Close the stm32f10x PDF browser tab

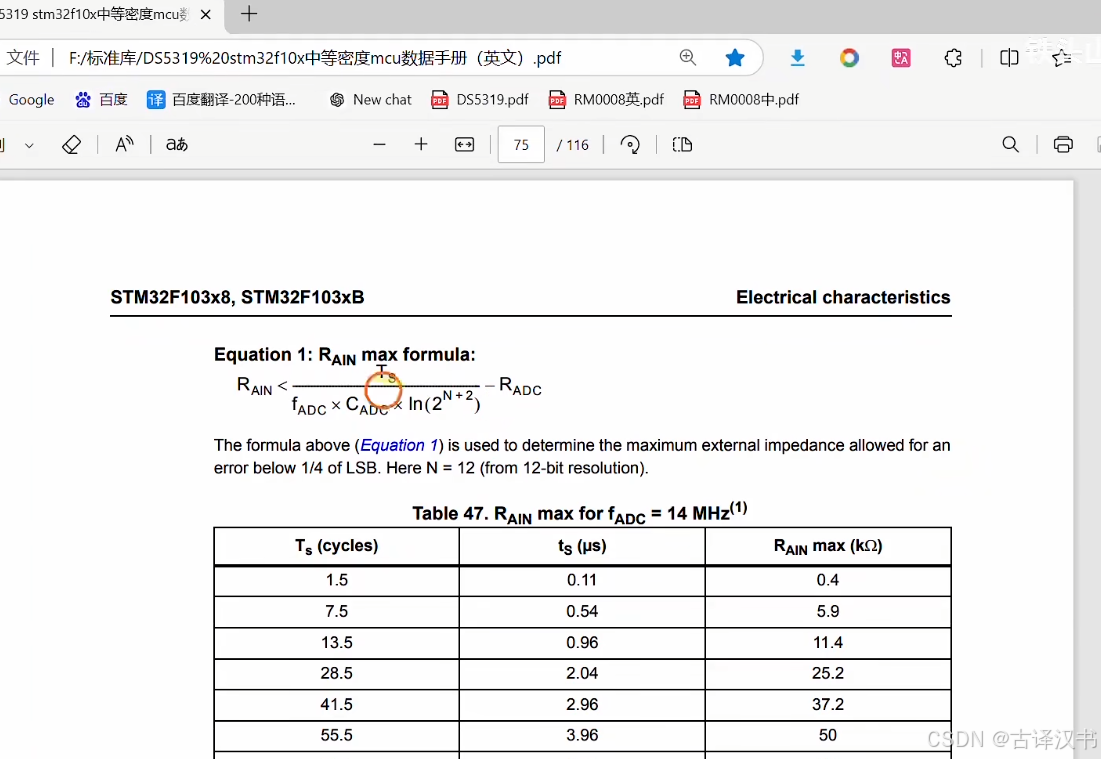pos(206,14)
